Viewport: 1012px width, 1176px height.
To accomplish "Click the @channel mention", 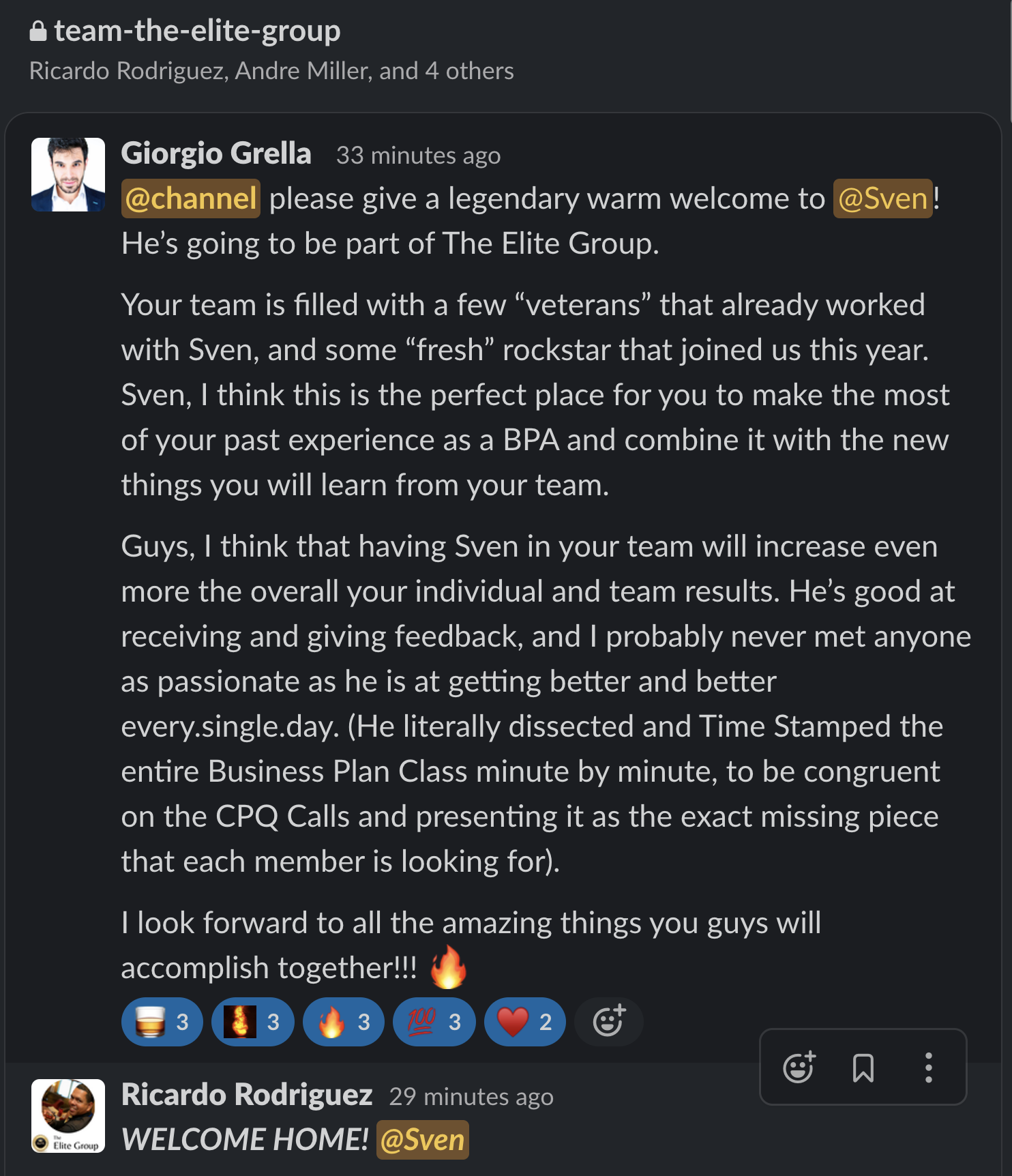I will (190, 198).
